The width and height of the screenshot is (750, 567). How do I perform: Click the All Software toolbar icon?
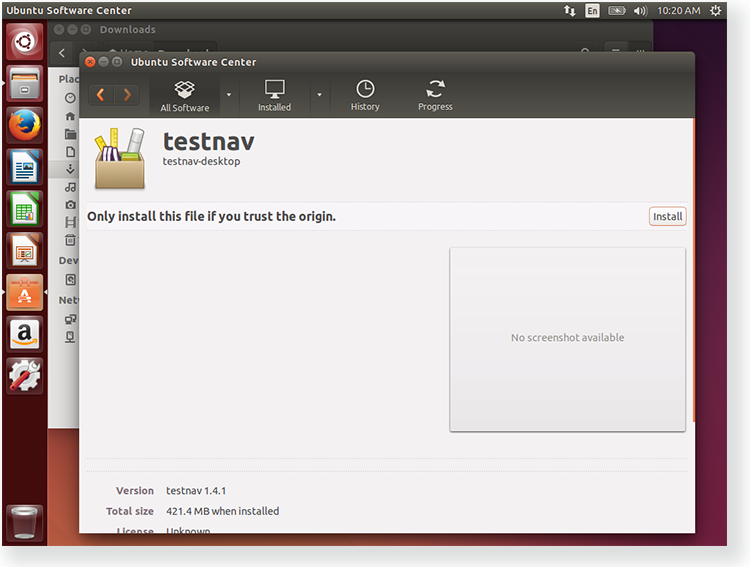pos(184,95)
